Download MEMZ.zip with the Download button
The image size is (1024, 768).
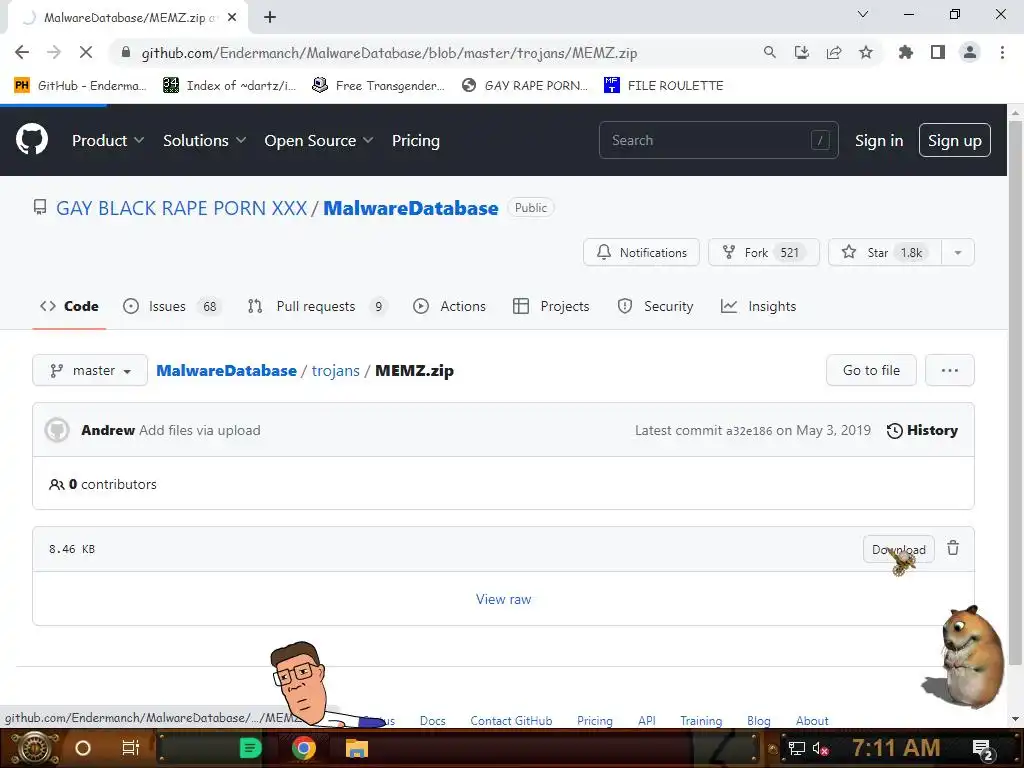[x=899, y=549]
